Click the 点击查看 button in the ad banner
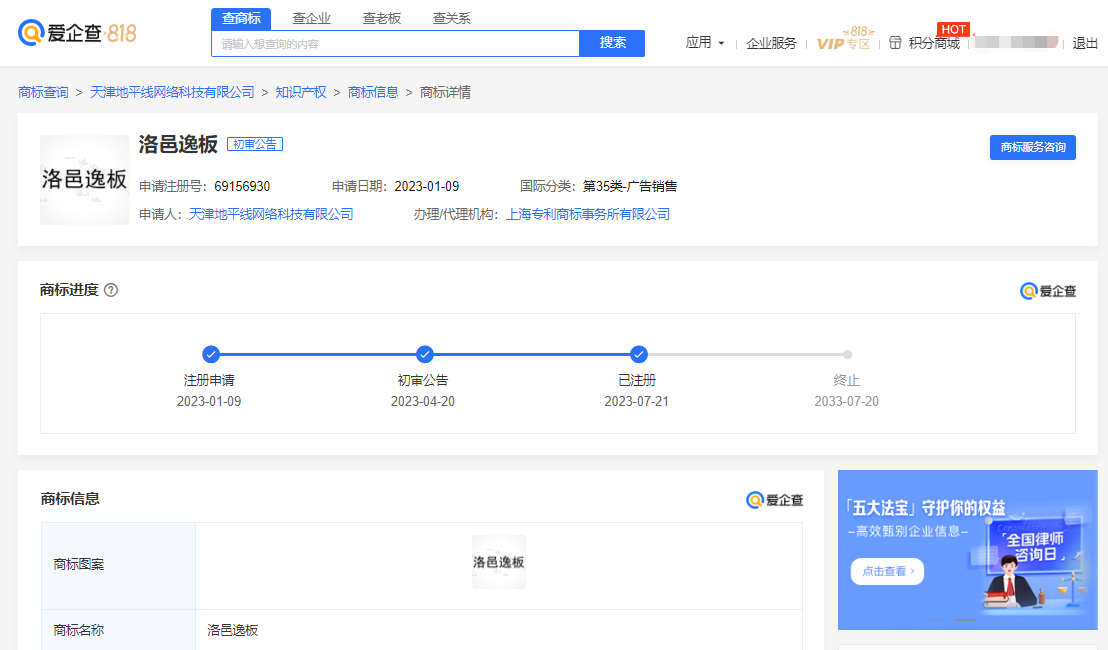The image size is (1108, 650). point(887,571)
